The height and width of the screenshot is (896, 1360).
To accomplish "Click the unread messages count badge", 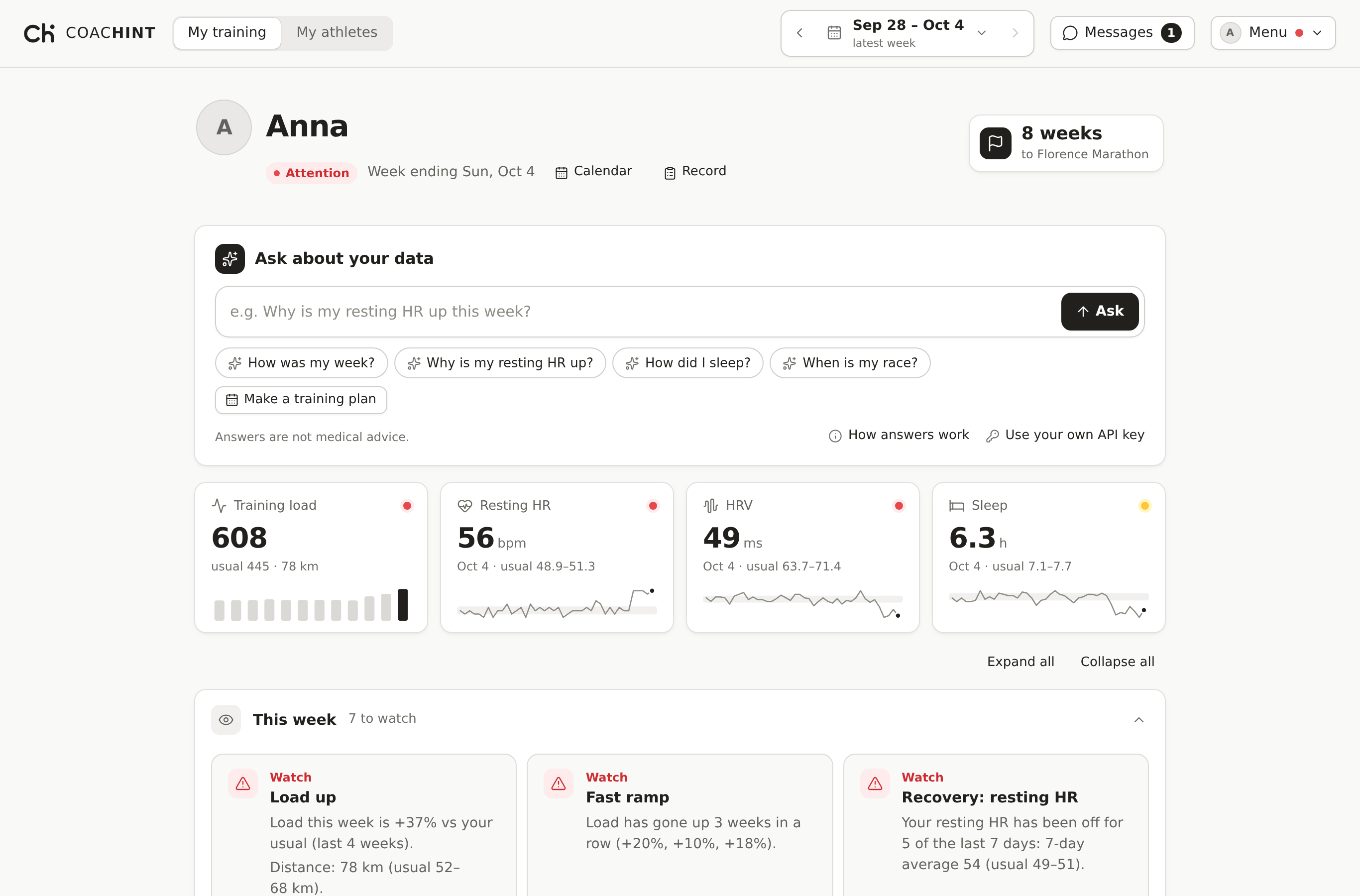I will 1171,32.
